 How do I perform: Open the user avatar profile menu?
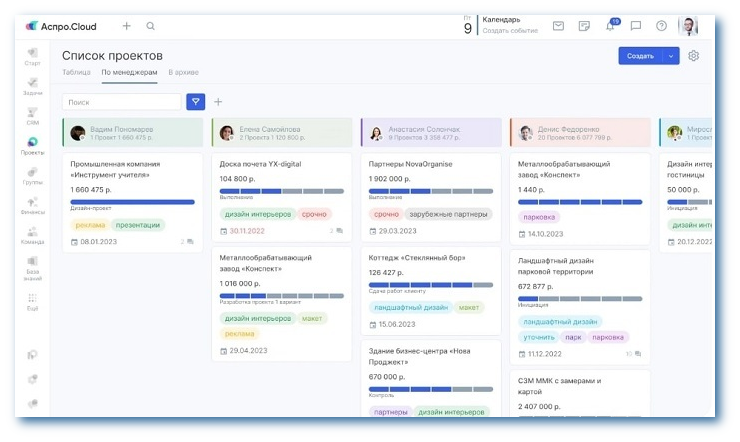click(x=688, y=26)
